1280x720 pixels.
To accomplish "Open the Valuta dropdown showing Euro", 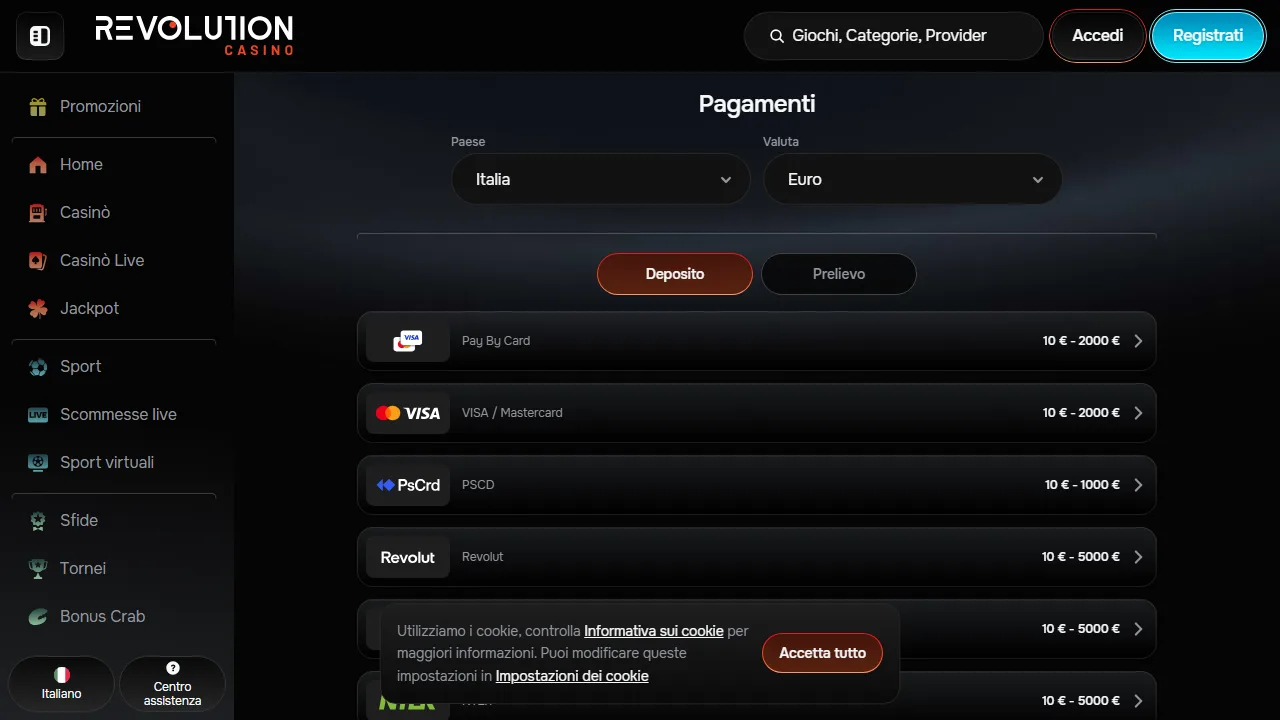I will click(912, 179).
